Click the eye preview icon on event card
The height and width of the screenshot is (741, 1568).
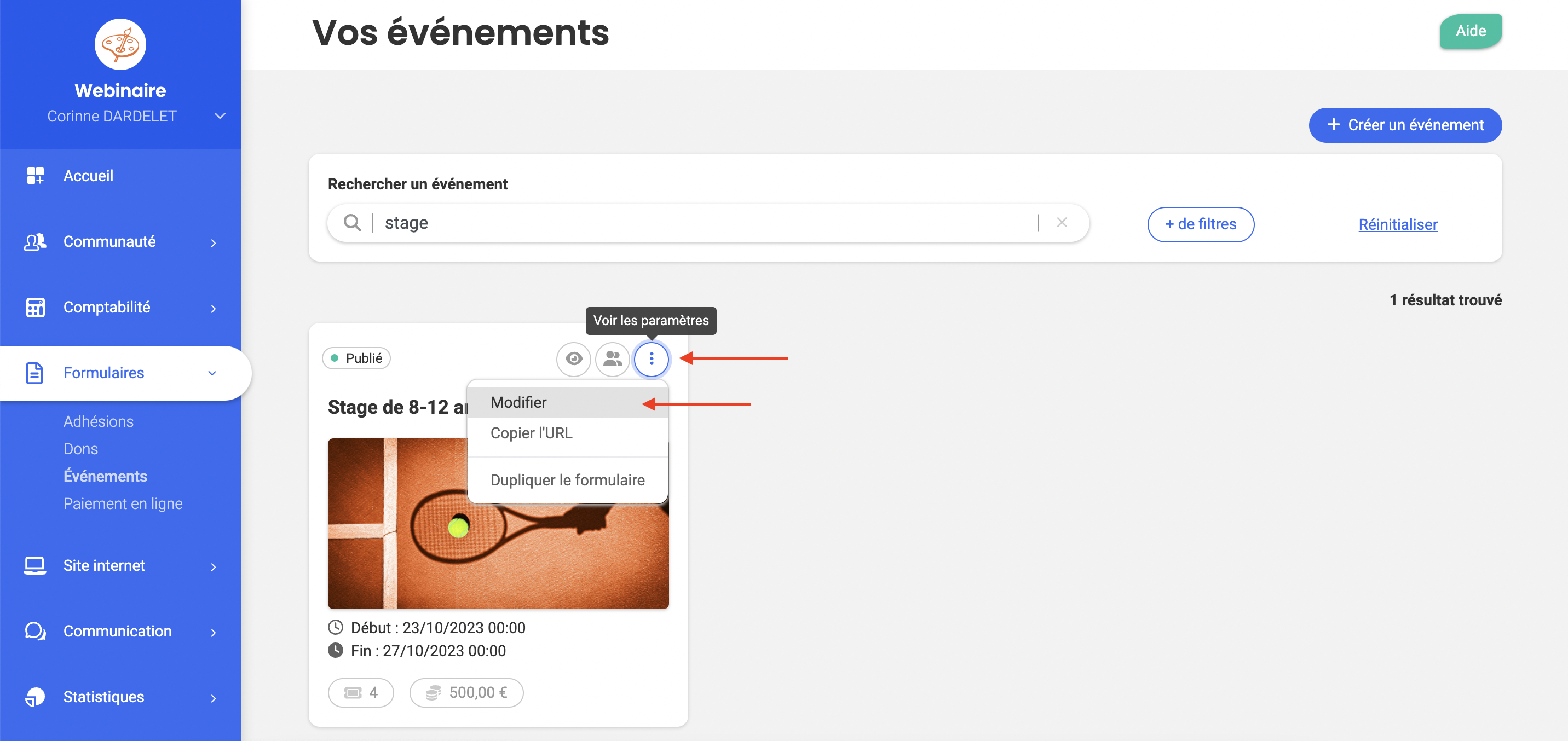click(x=573, y=359)
